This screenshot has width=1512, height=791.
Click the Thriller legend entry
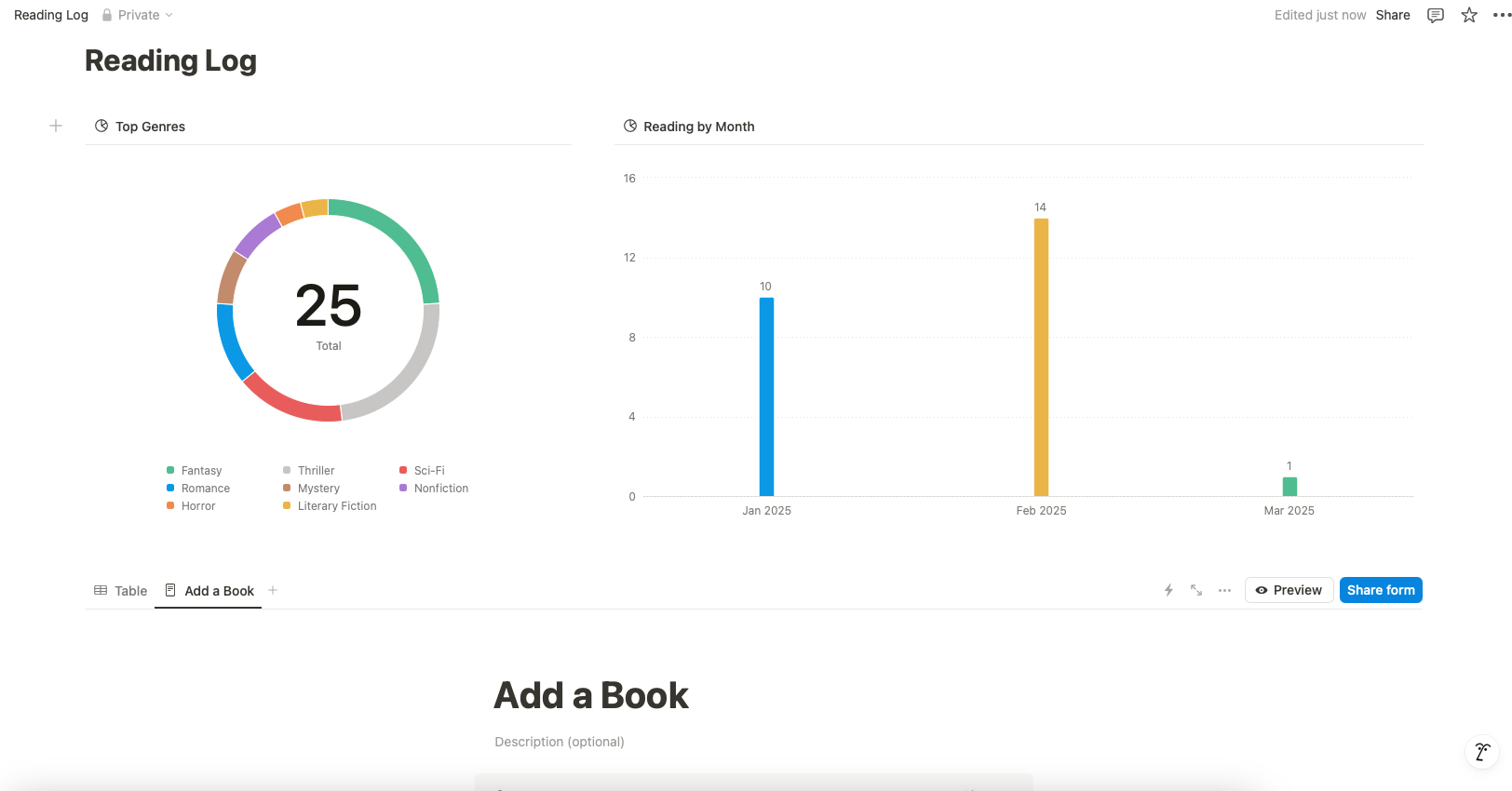309,471
